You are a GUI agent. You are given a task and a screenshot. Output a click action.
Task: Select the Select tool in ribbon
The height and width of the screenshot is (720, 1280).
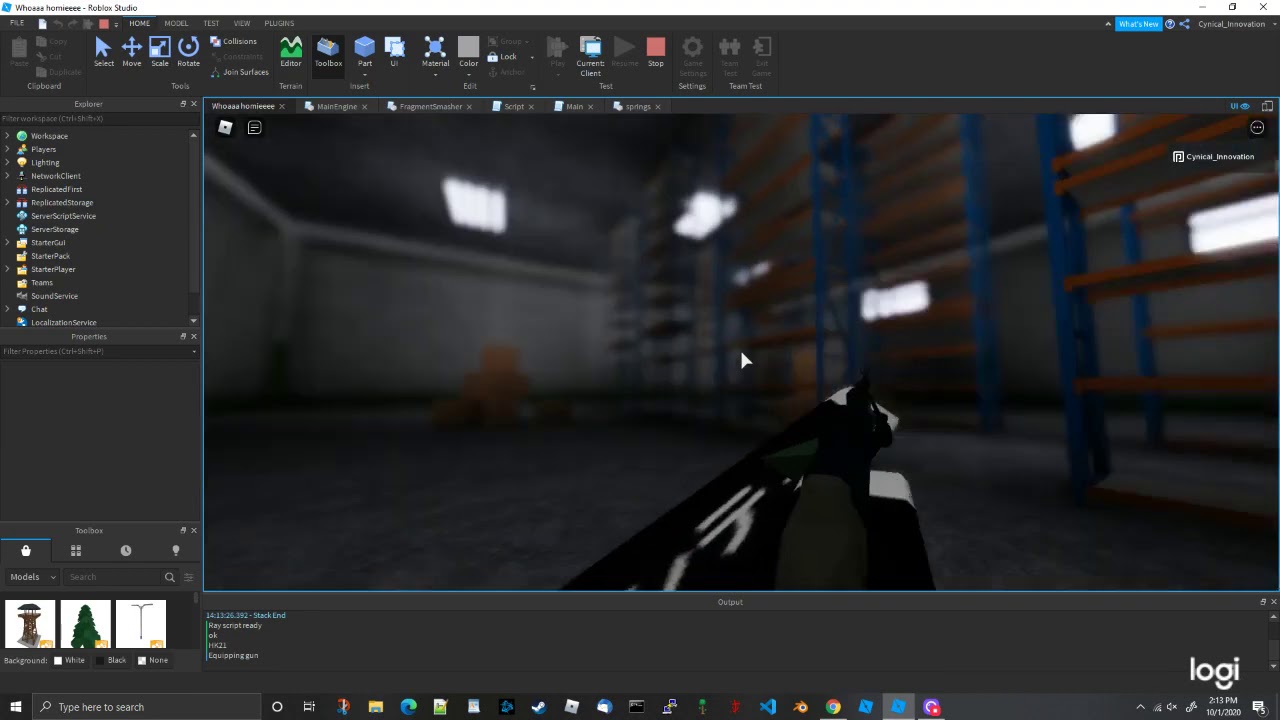(103, 52)
